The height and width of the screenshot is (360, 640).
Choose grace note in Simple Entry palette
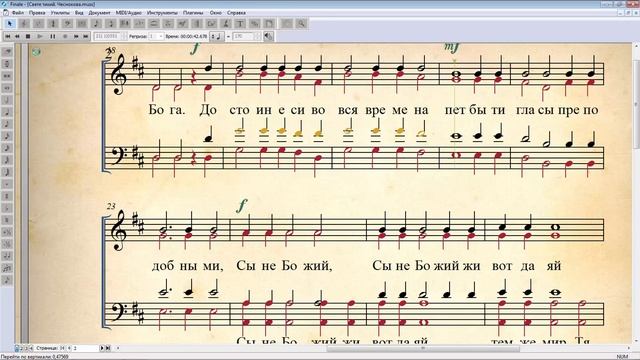click(x=7, y=280)
